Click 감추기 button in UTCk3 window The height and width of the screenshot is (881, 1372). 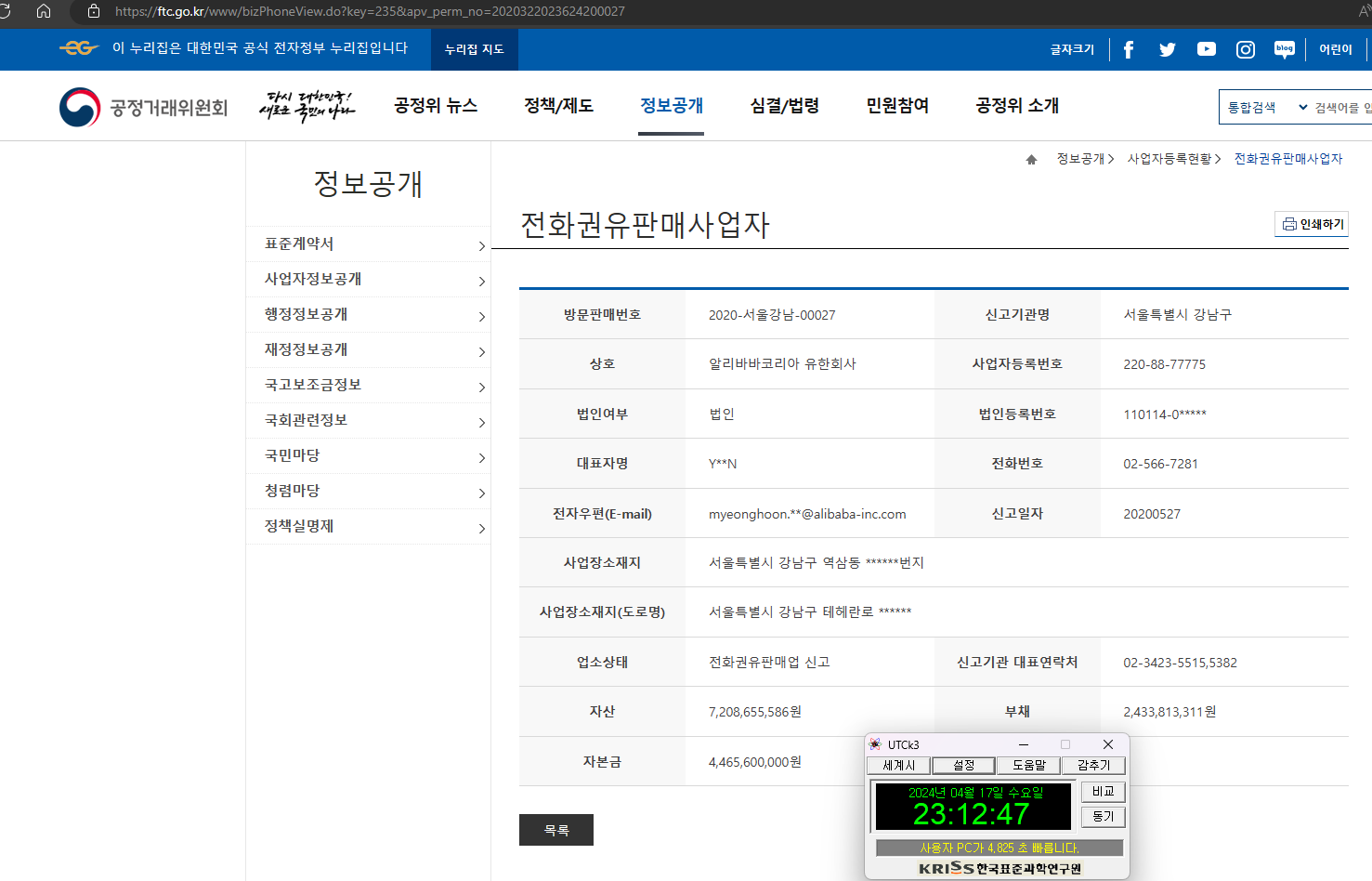pos(1093,766)
